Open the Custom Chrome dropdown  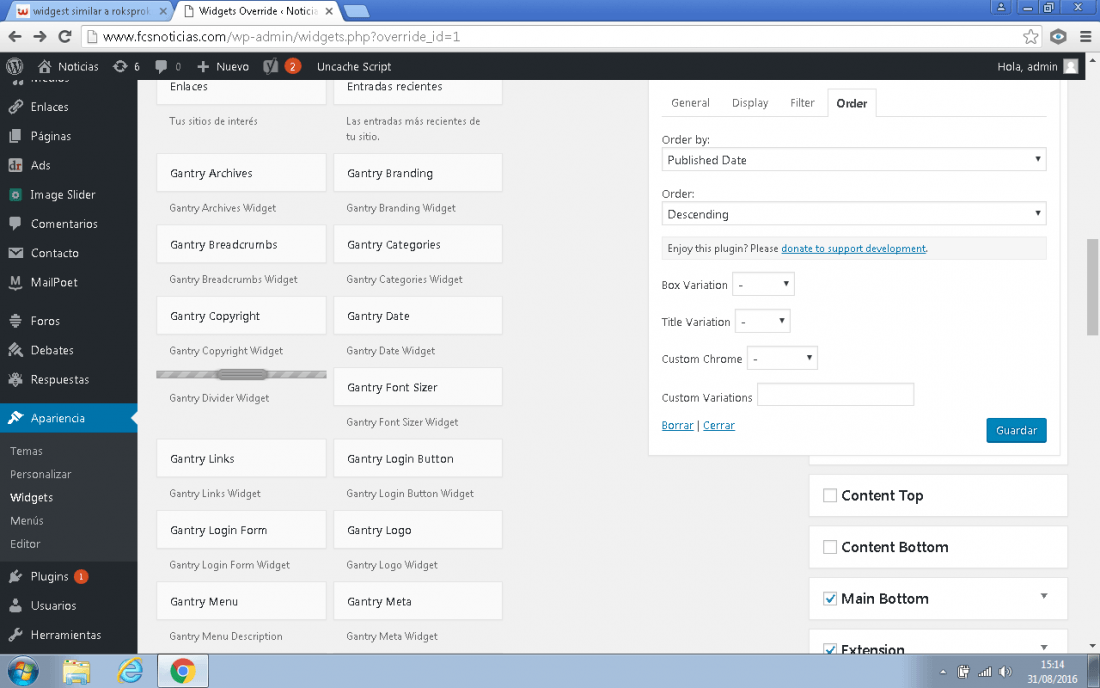[782, 358]
